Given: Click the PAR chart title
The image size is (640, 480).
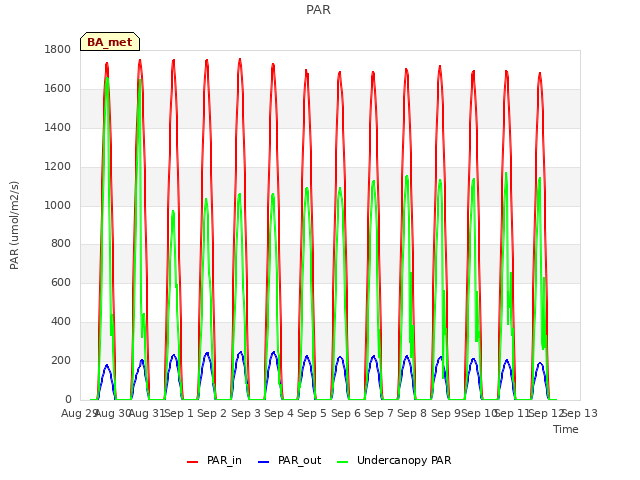Looking at the screenshot, I should (x=318, y=10).
